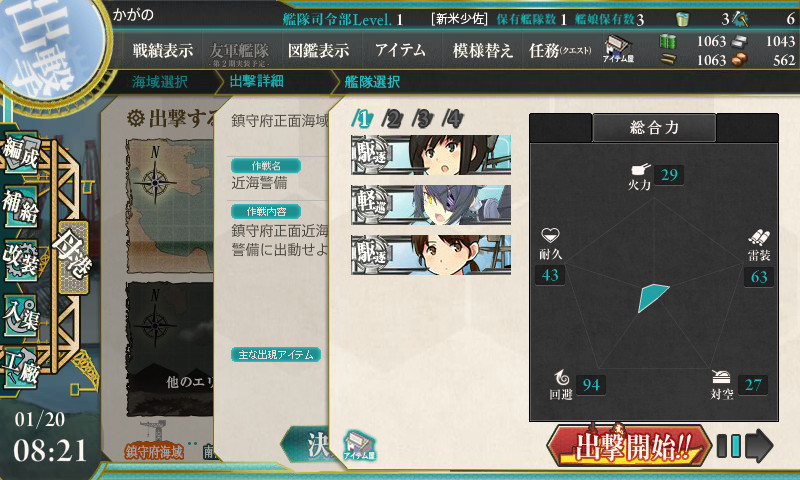This screenshot has width=800, height=480.
Task: Select fleet number 3
Action: click(x=422, y=119)
